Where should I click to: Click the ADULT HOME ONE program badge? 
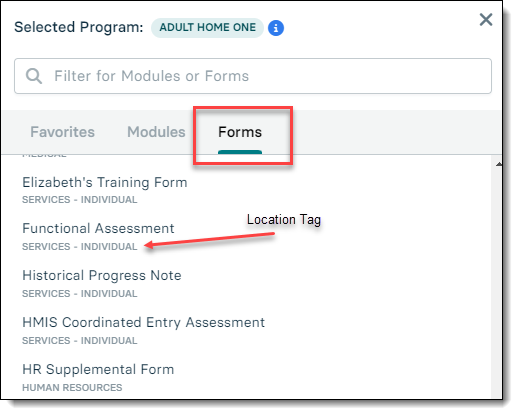tap(207, 28)
